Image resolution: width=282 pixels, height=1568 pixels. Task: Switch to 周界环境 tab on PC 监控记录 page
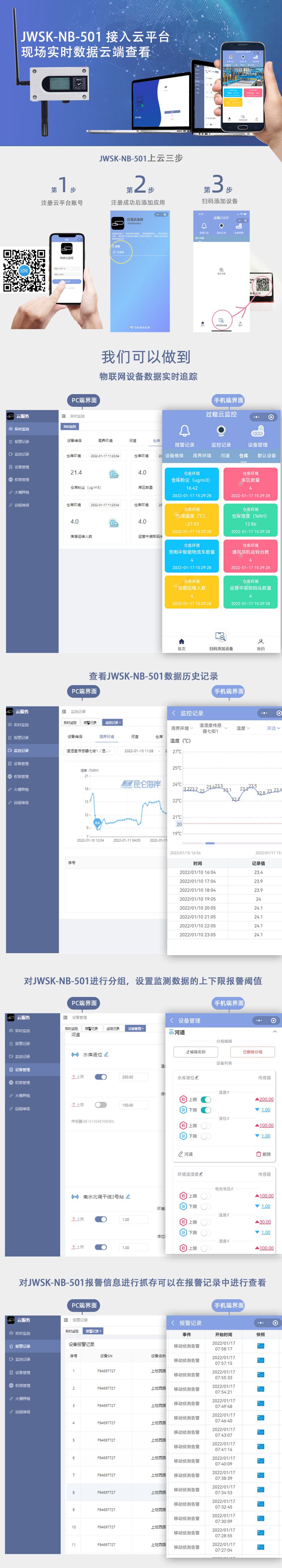point(107,737)
